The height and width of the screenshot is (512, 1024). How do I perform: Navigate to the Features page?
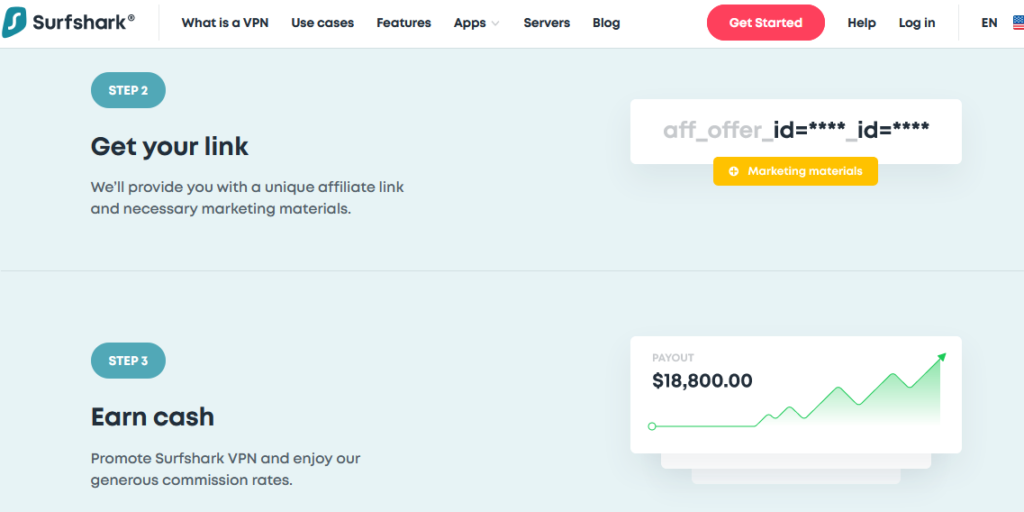(x=404, y=23)
